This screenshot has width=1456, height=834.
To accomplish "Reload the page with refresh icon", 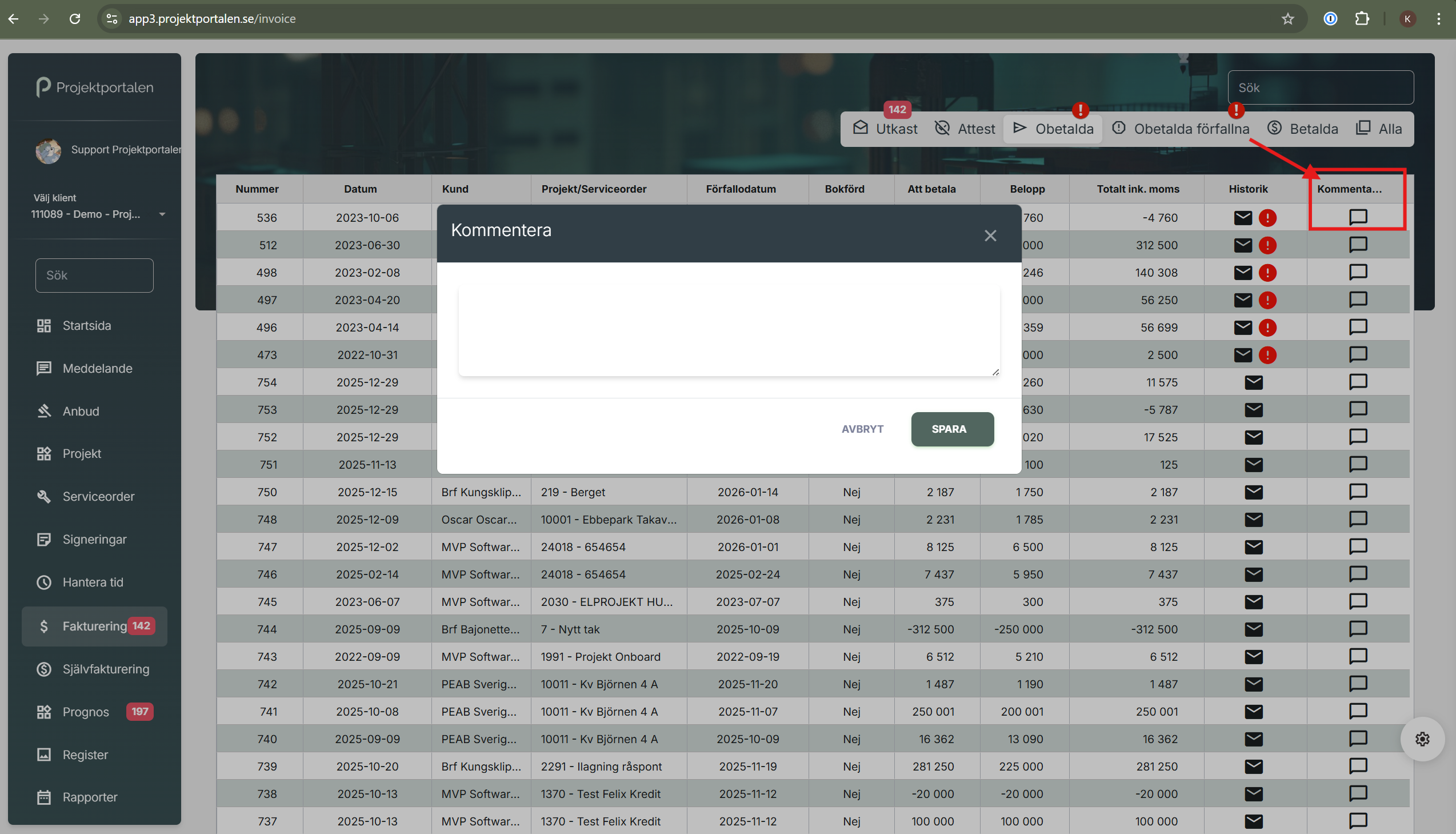I will 75,19.
